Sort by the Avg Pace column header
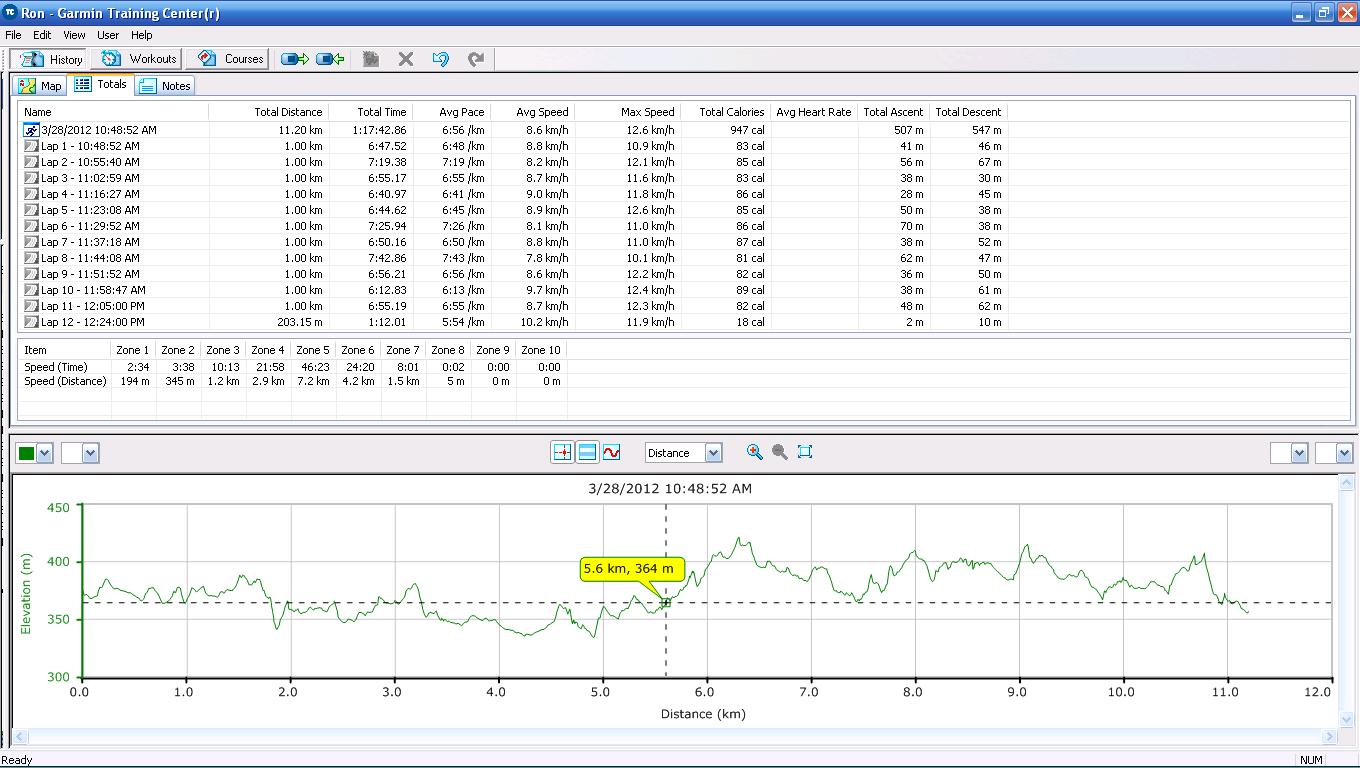This screenshot has width=1360, height=768. point(451,112)
